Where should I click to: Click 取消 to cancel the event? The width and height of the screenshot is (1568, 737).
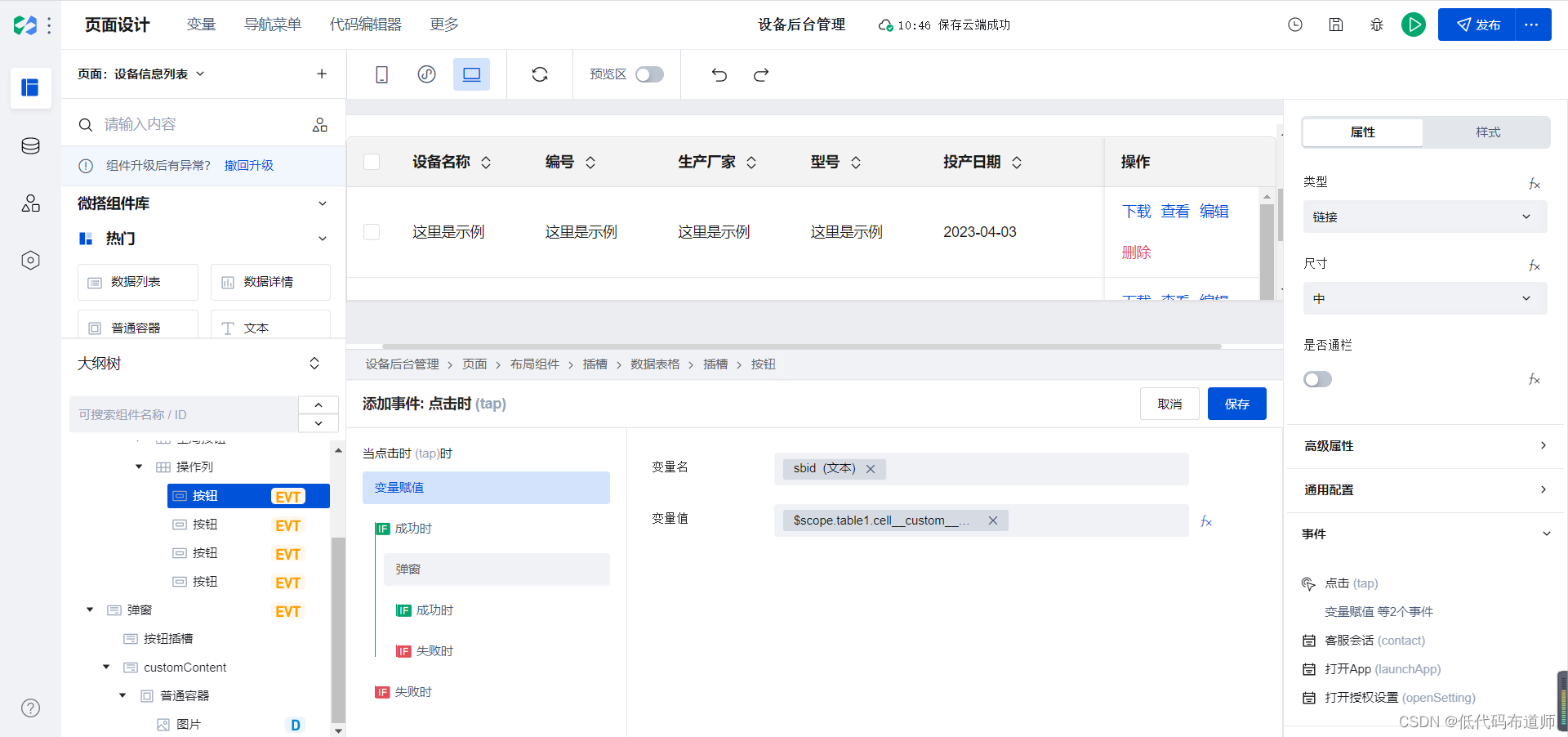coord(1169,404)
